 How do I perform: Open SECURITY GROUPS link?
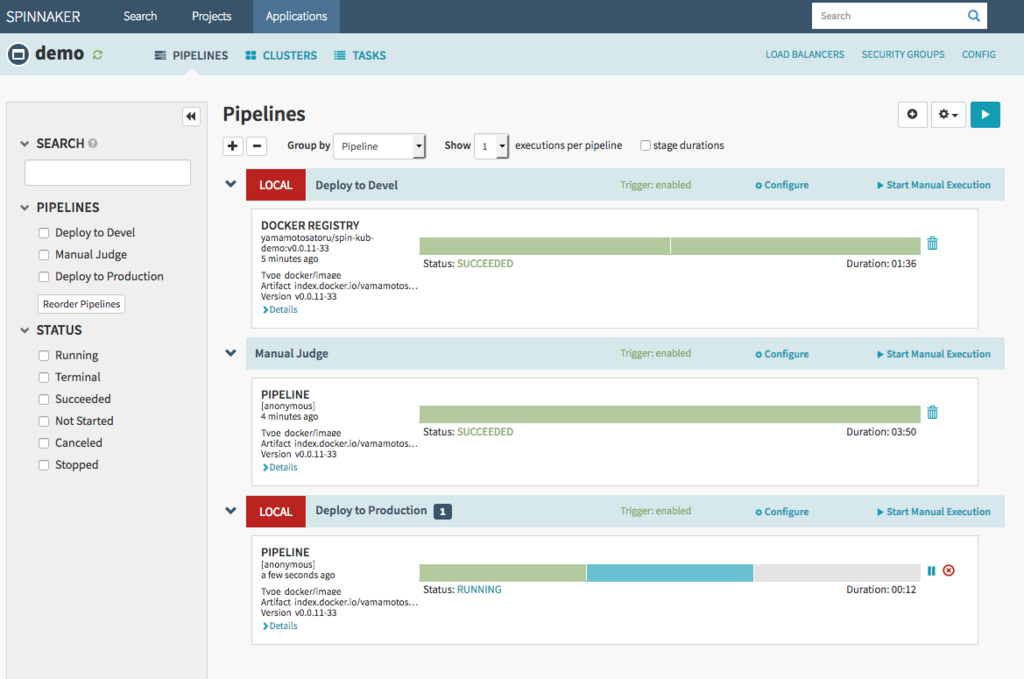pos(903,54)
